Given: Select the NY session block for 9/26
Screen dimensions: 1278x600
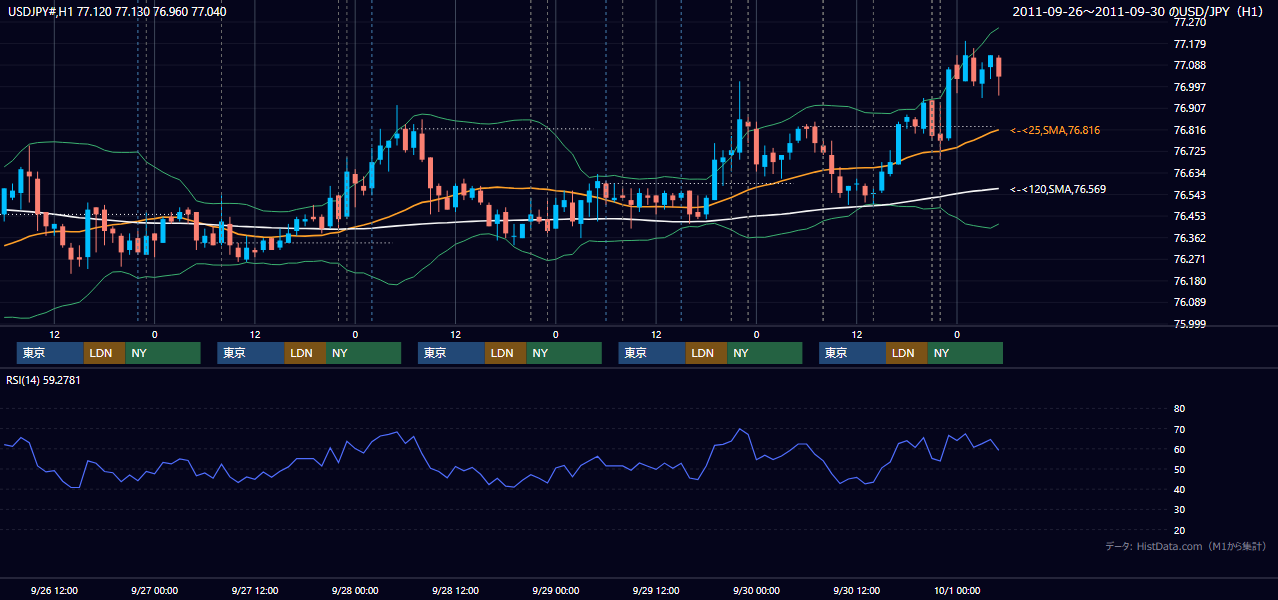Looking at the screenshot, I should (163, 353).
